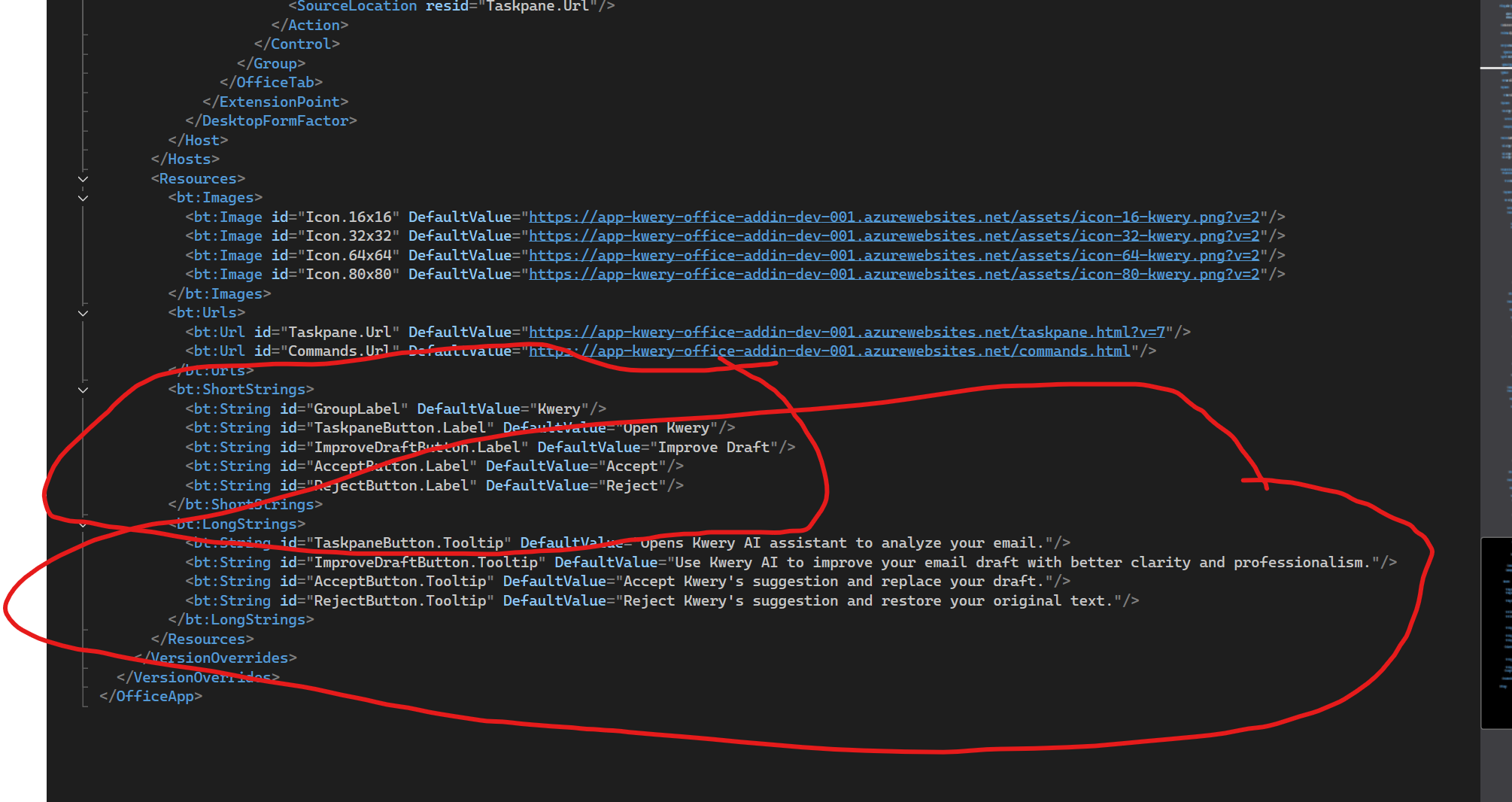Click the "AcceptButton.Tooltip" id value

click(x=399, y=582)
